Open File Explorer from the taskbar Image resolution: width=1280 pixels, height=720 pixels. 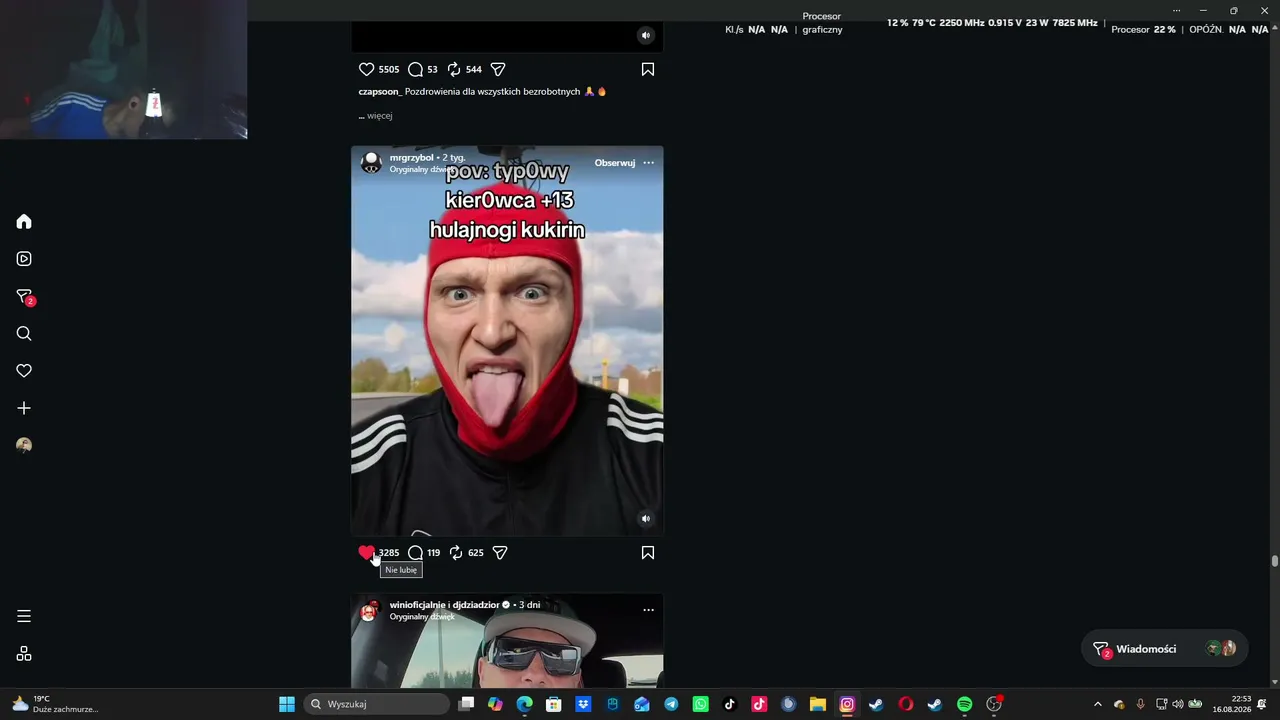click(818, 704)
